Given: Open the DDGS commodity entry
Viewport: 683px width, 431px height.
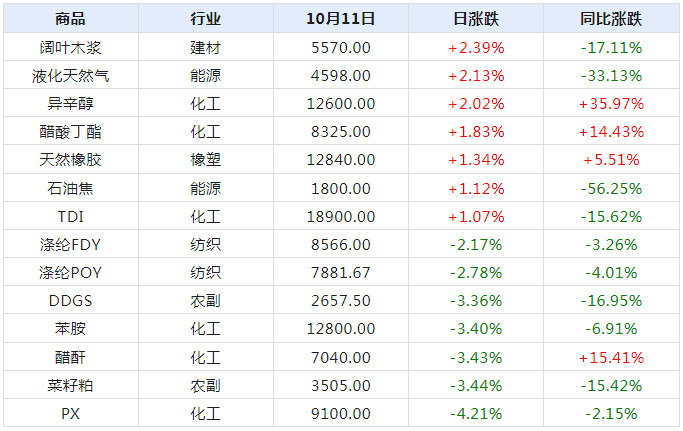Looking at the screenshot, I should click(x=70, y=300).
